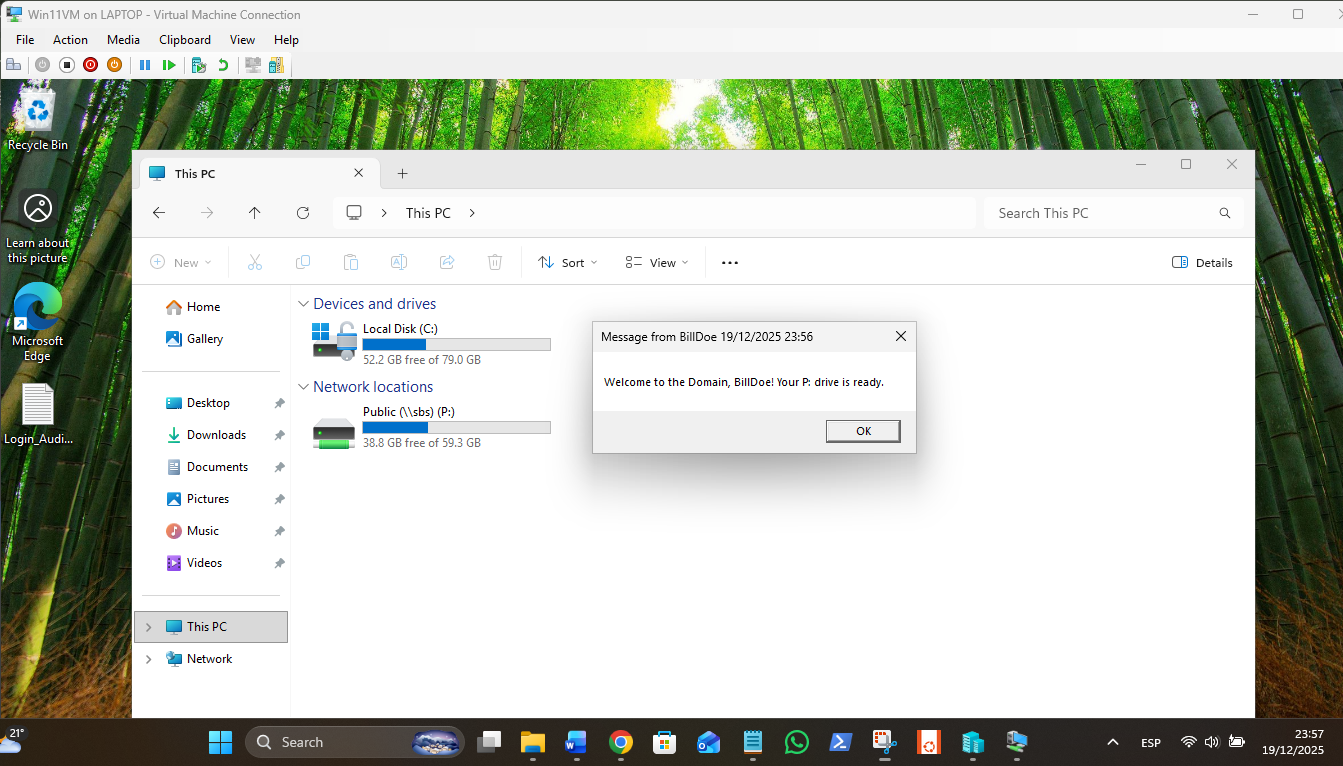
Task: Open WhatsApp from the taskbar
Action: click(797, 742)
